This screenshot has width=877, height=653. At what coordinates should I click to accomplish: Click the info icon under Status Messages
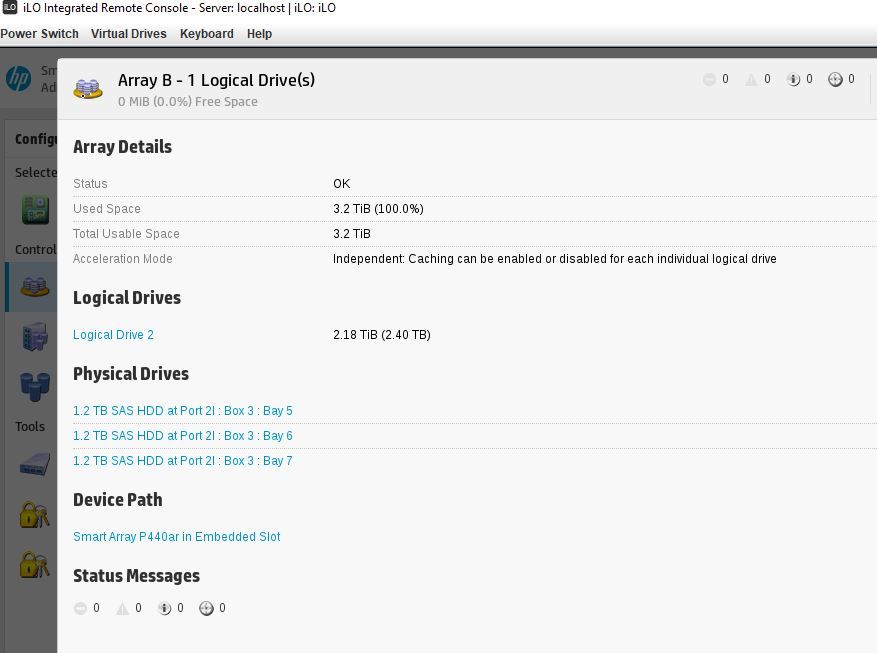164,608
